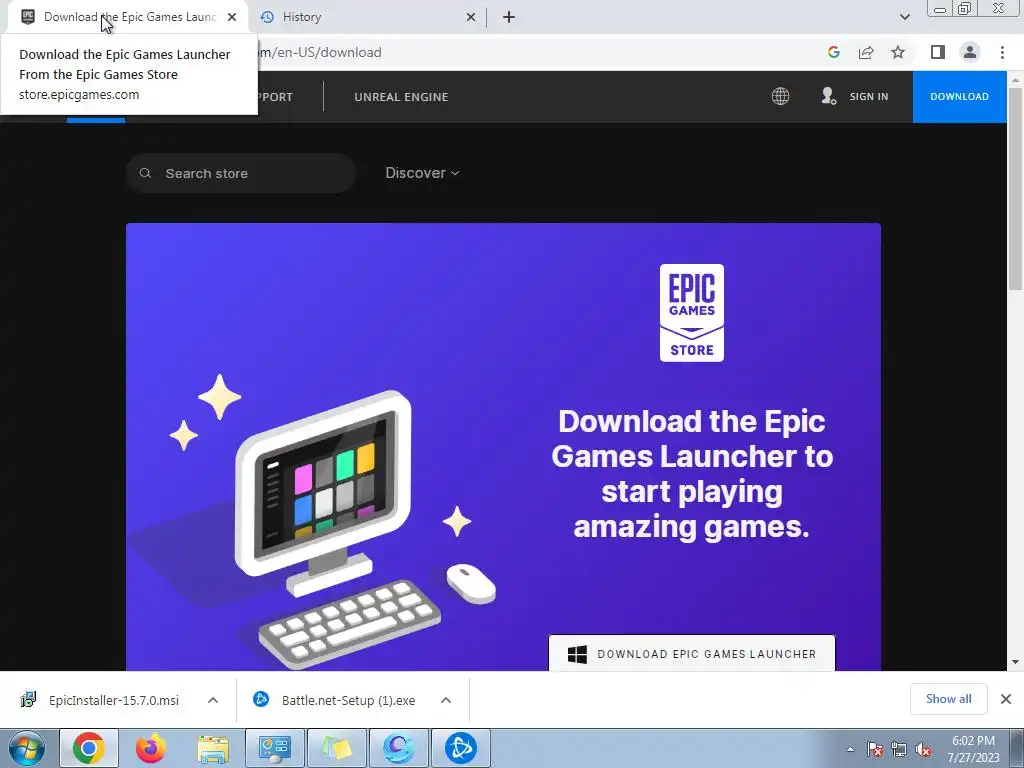Screen dimensions: 1024x768
Task: Click Show all downloads button
Action: tap(948, 699)
